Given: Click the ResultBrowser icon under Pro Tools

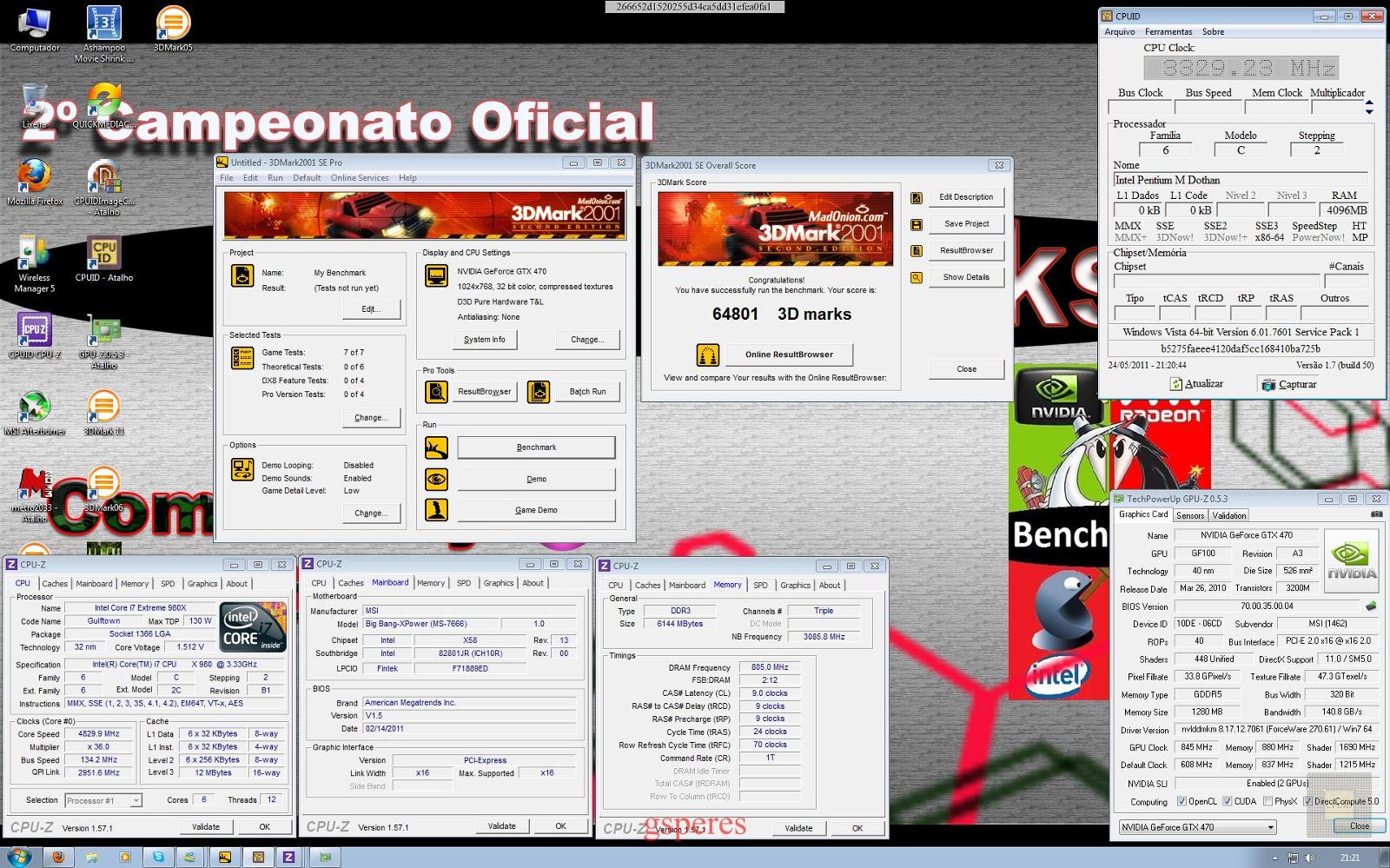Looking at the screenshot, I should coord(436,392).
